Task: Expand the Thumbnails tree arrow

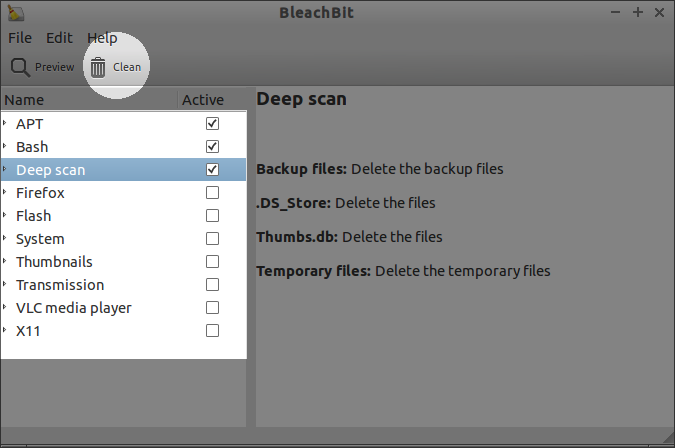Action: 6,262
